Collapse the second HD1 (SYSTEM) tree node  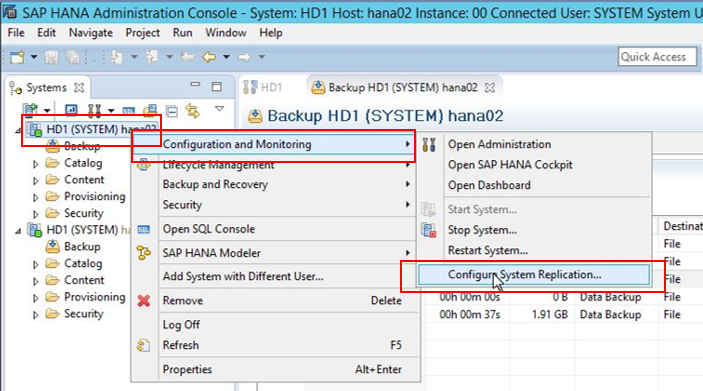click(18, 231)
